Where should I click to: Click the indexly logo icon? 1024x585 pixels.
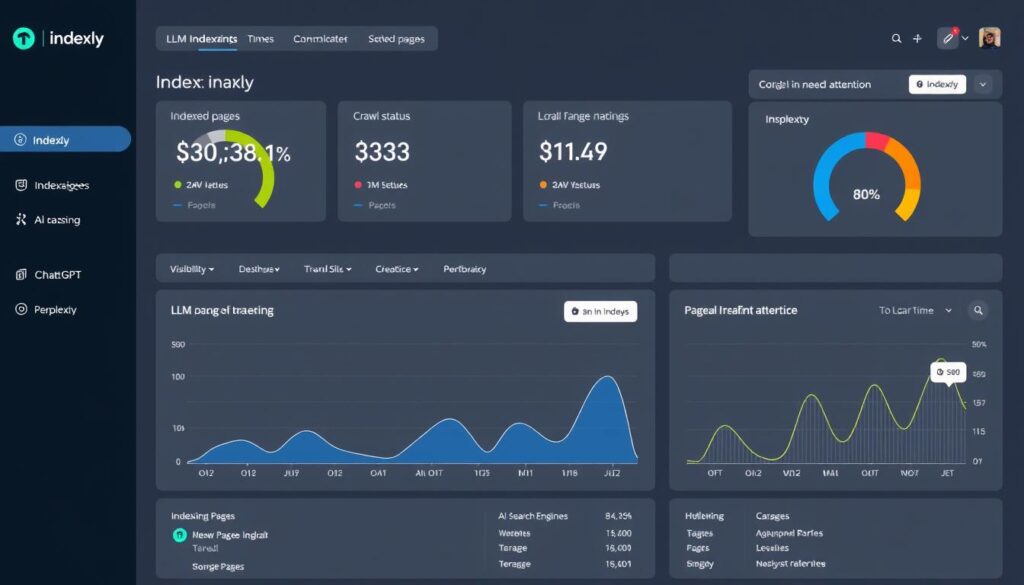click(24, 39)
